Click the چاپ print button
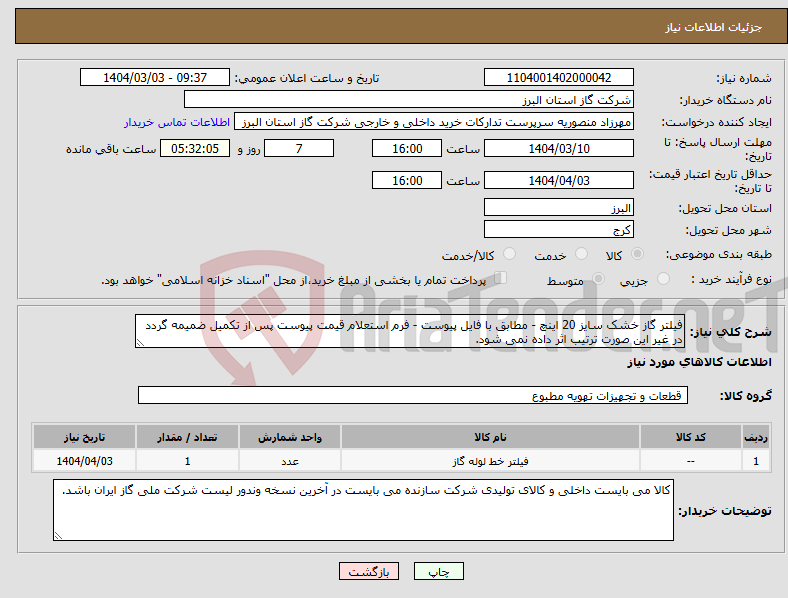 (x=439, y=571)
